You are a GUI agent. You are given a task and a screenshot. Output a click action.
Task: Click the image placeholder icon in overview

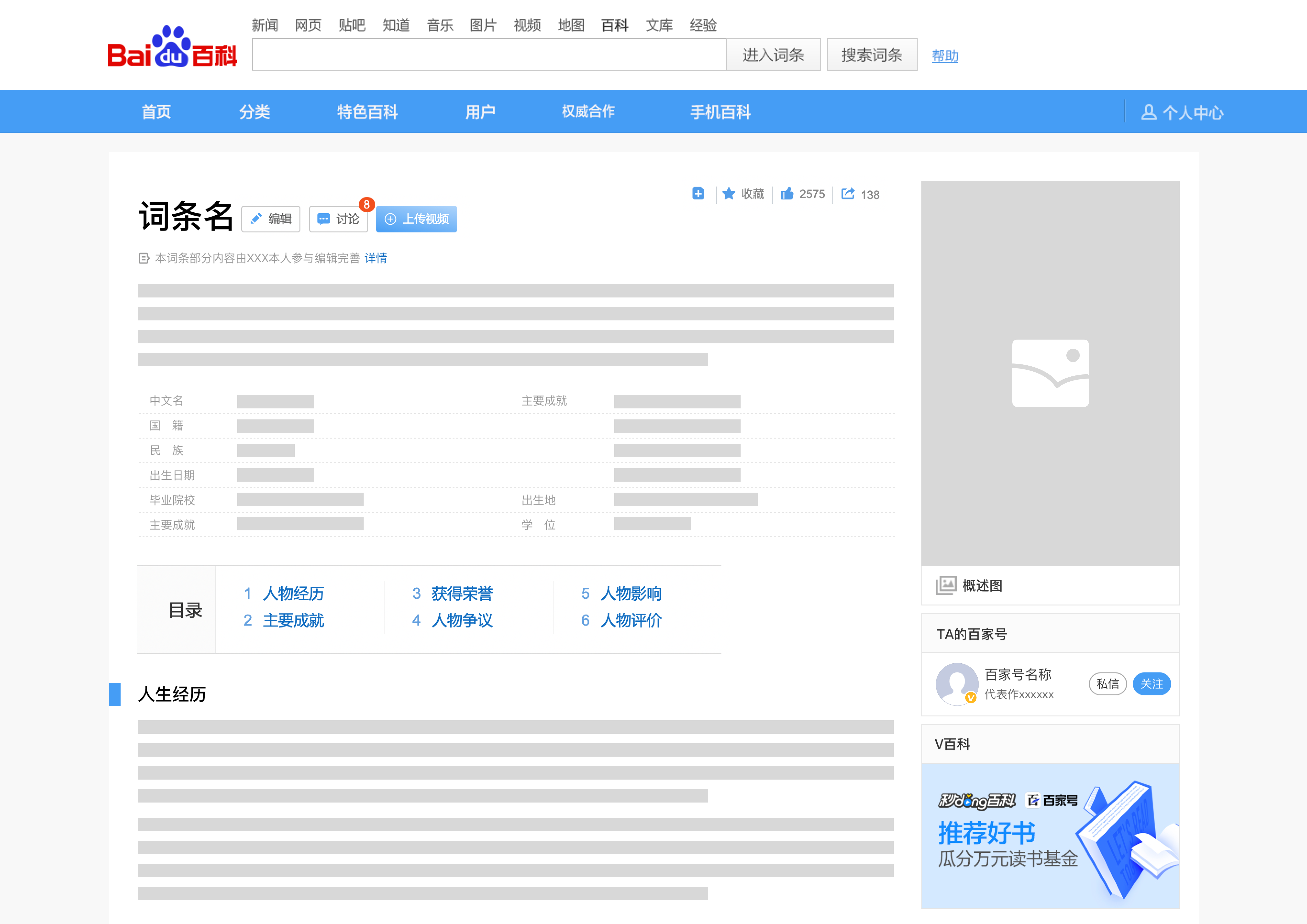pyautogui.click(x=1050, y=373)
